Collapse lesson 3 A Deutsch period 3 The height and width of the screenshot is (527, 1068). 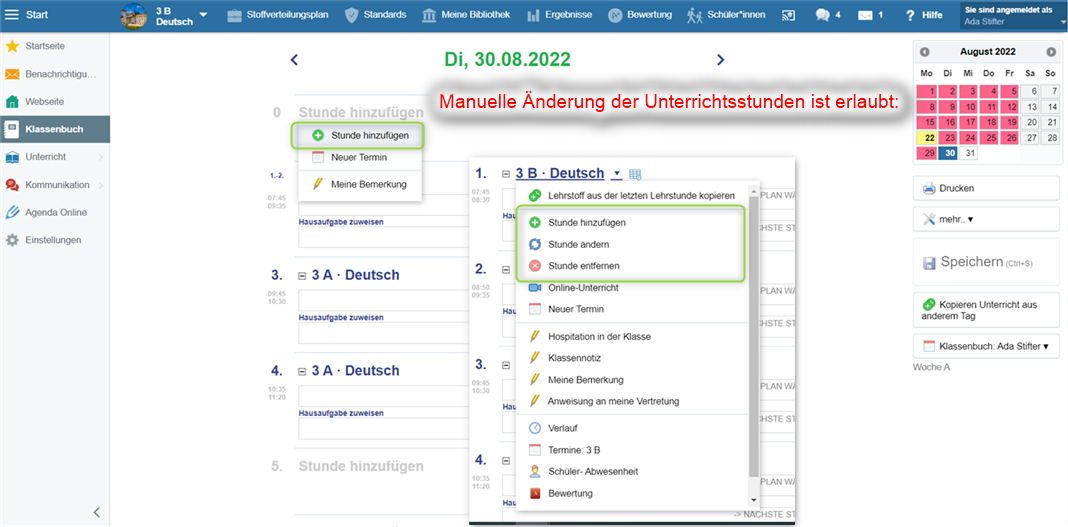coord(303,275)
